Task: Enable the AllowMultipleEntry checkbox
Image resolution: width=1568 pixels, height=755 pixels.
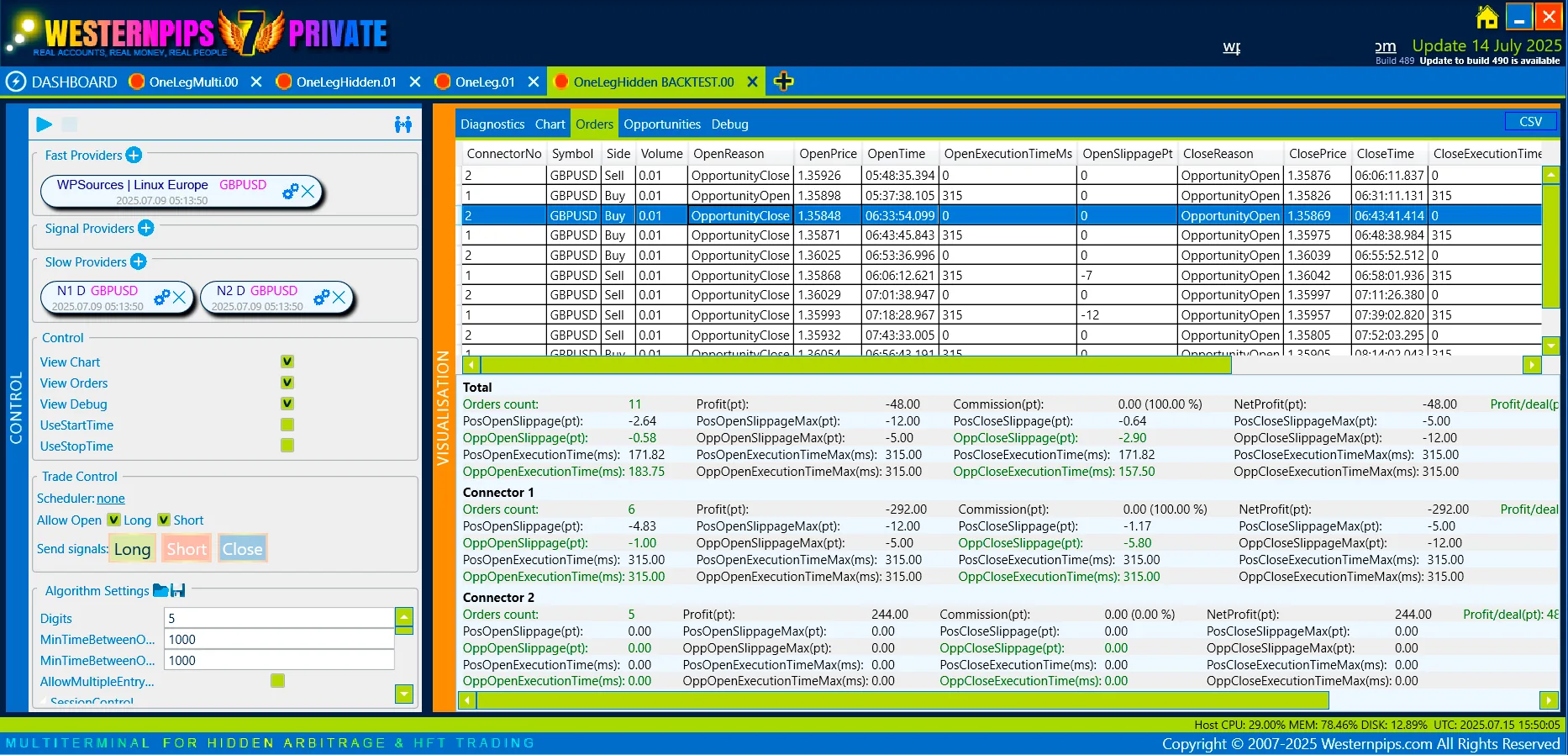Action: pyautogui.click(x=278, y=681)
